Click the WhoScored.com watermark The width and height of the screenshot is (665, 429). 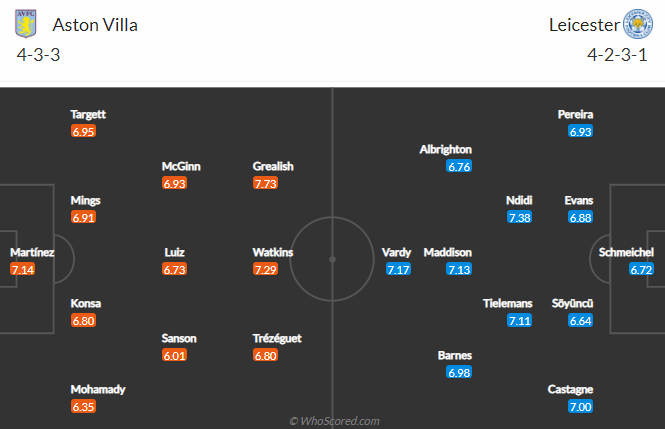(x=334, y=421)
